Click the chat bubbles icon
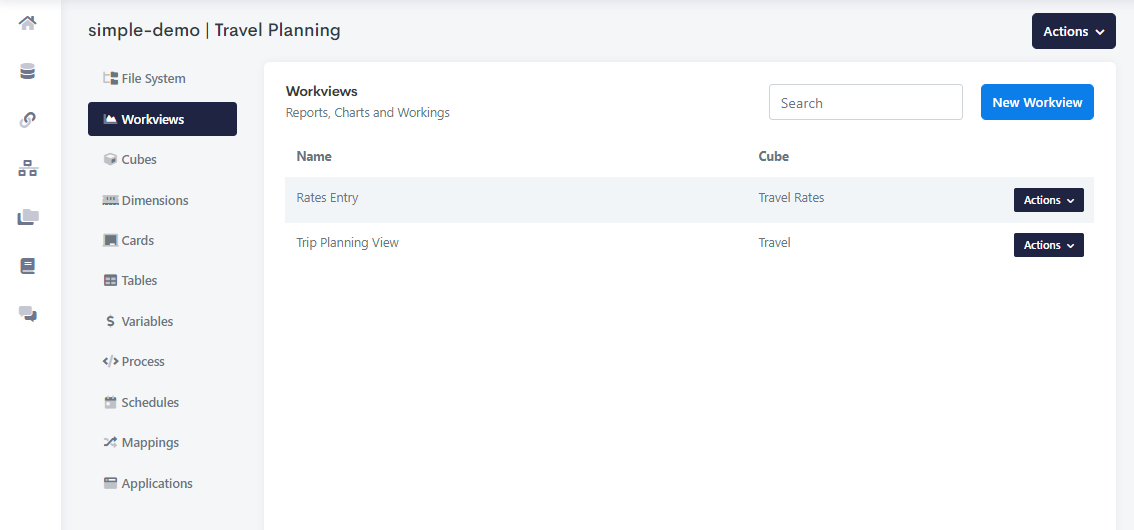Viewport: 1134px width, 530px height. (28, 314)
